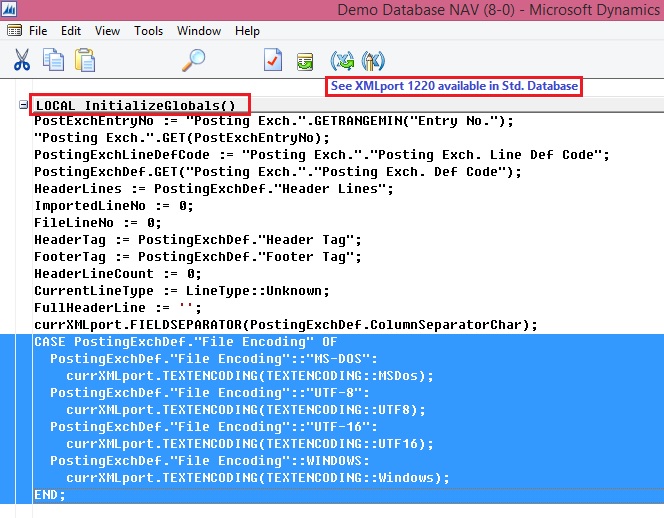
Task: Click the FullHeaderLine := '' line
Action: [x=118, y=307]
